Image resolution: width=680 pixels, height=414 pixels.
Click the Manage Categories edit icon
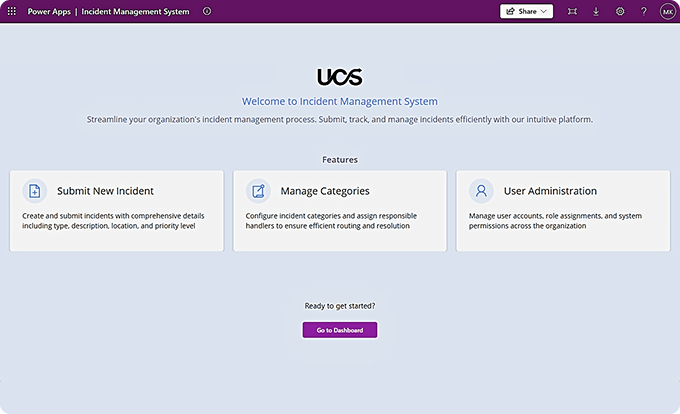point(259,191)
